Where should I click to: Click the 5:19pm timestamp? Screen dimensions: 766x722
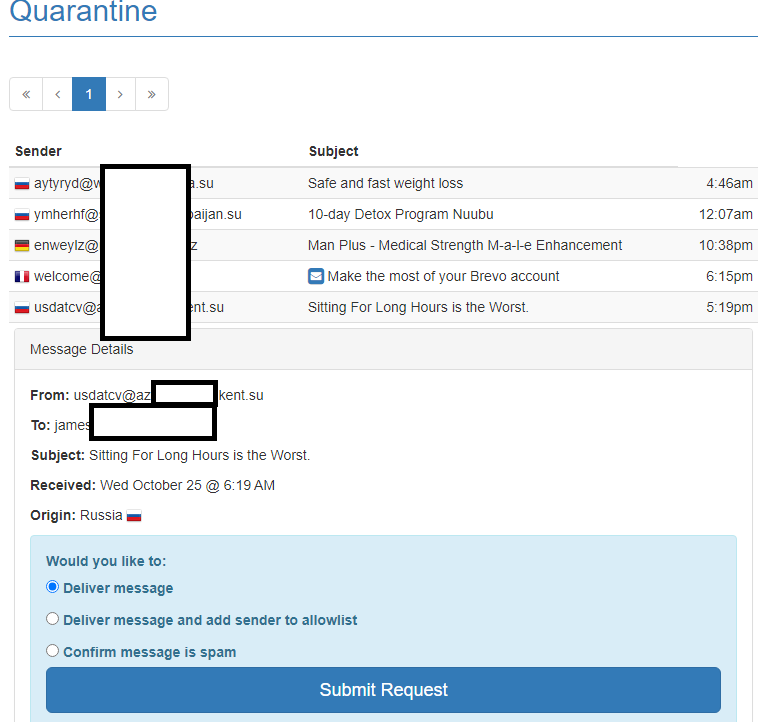(x=729, y=307)
